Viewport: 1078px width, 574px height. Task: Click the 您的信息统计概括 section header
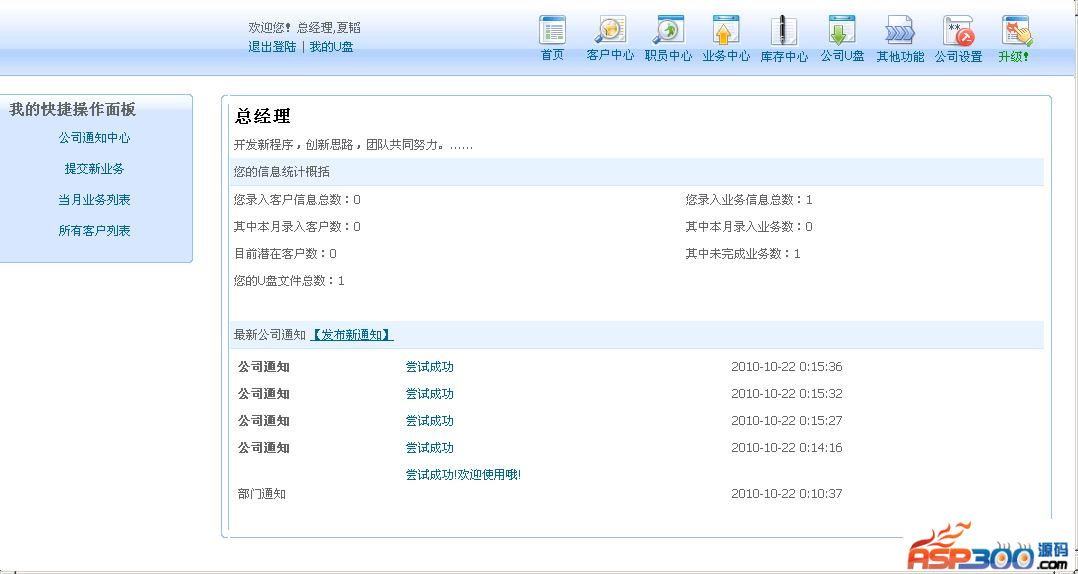tap(282, 172)
